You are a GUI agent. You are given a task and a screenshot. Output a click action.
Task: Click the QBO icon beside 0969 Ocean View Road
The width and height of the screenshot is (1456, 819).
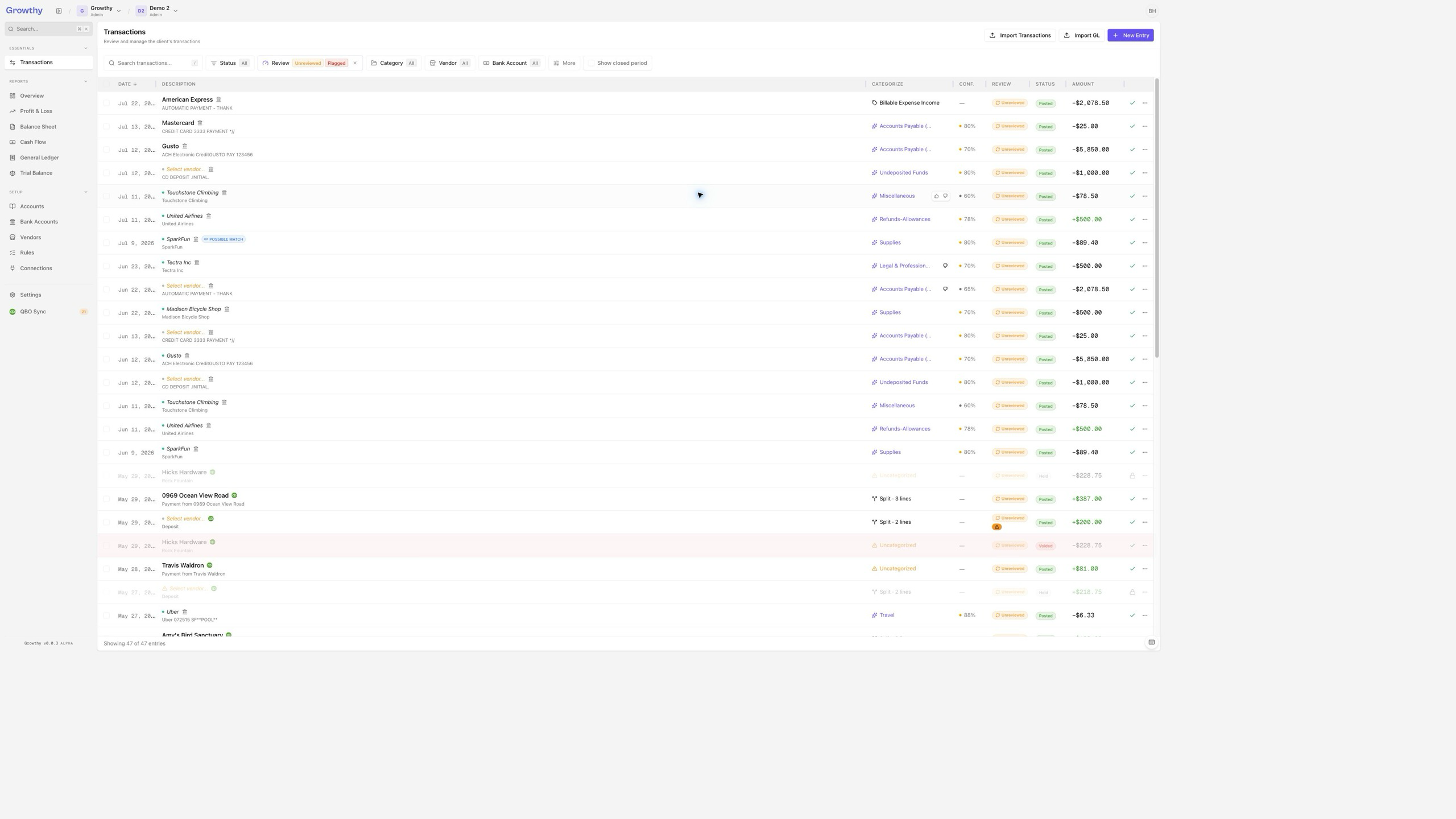tap(234, 496)
